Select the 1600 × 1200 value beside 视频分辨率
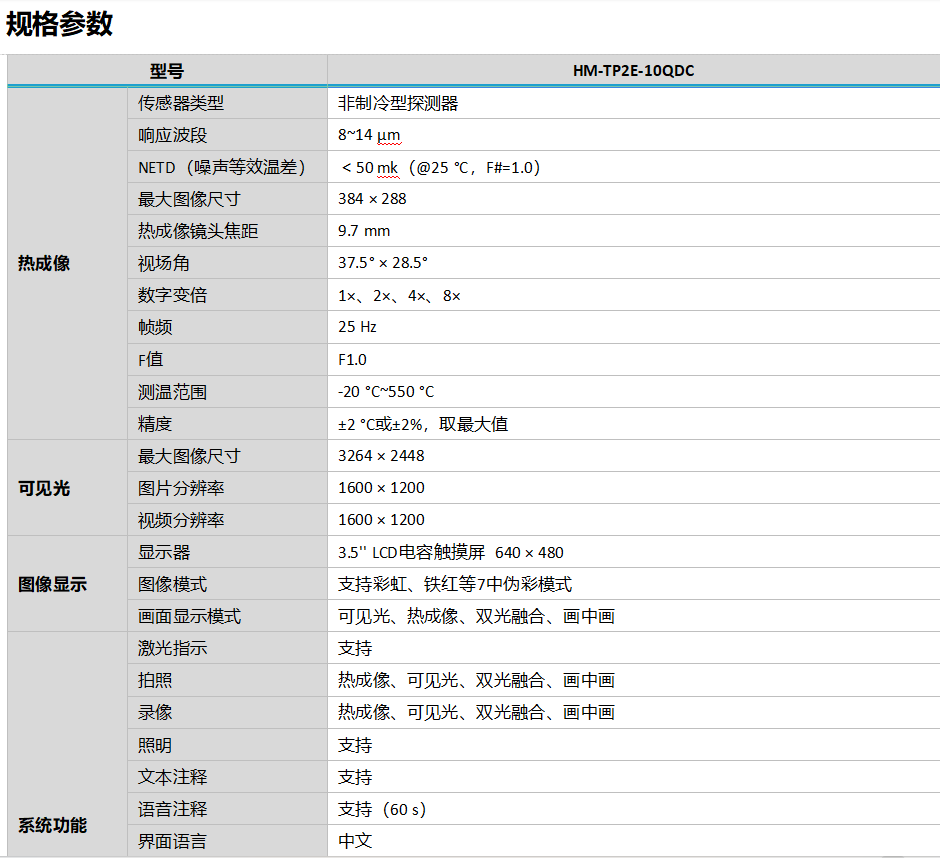The height and width of the screenshot is (858, 940). click(x=381, y=520)
